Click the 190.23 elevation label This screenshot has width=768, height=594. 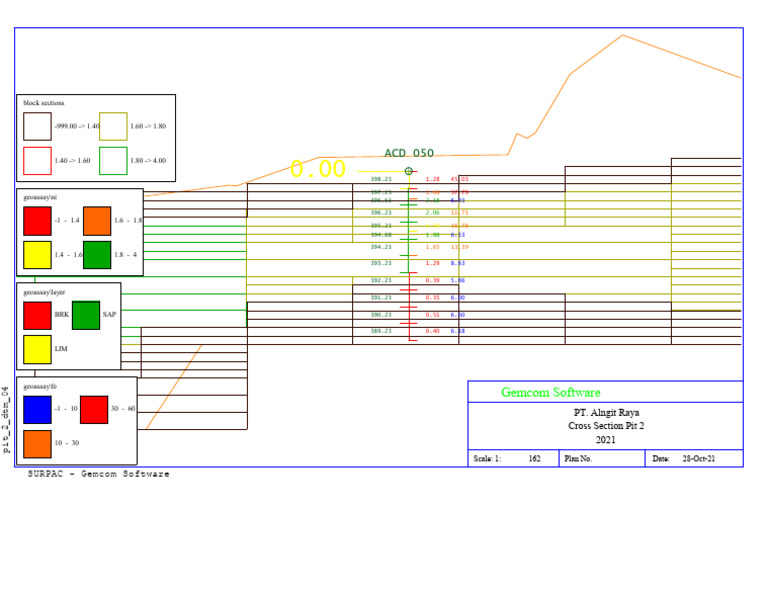click(381, 315)
